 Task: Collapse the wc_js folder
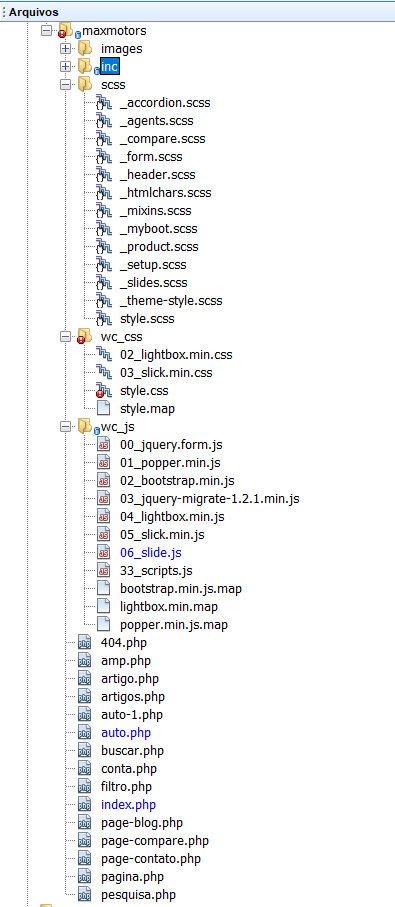[x=65, y=427]
